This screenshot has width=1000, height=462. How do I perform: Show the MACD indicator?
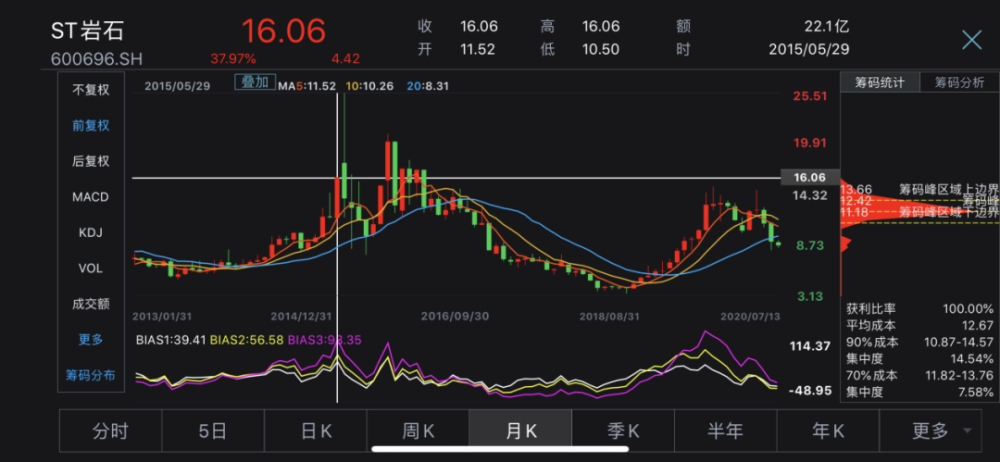91,197
